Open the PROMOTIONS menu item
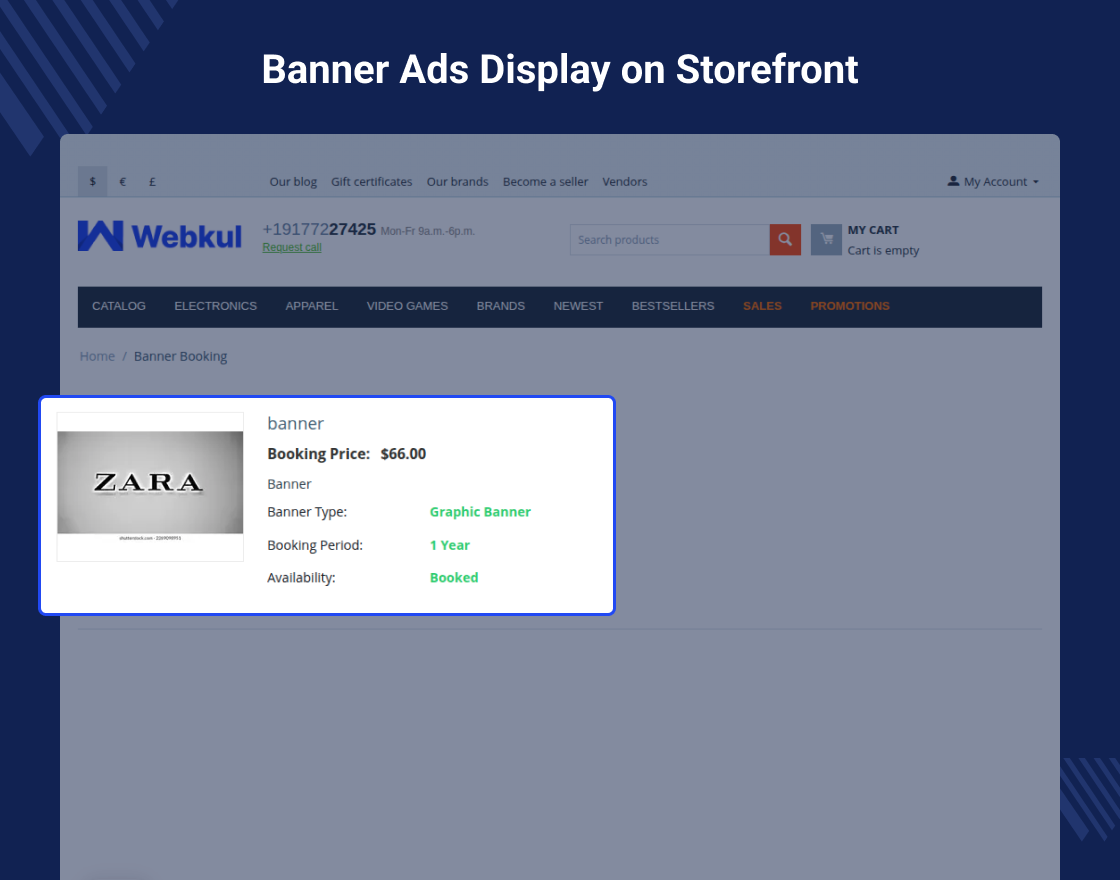 tap(850, 306)
